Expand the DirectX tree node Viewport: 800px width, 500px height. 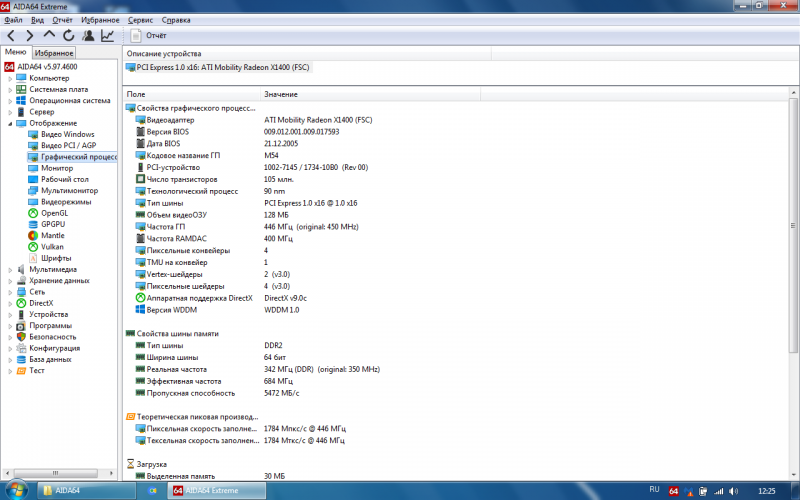(x=10, y=303)
